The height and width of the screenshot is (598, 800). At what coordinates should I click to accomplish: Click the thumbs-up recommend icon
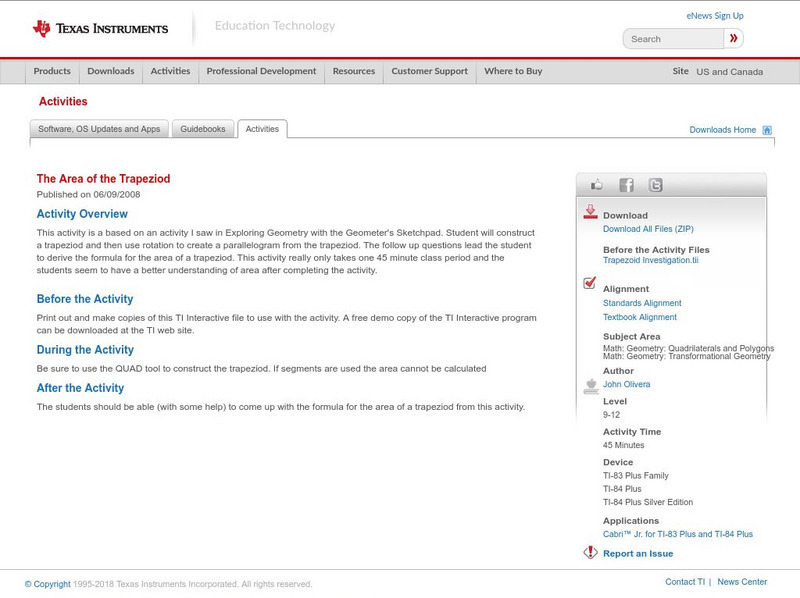[x=596, y=184]
